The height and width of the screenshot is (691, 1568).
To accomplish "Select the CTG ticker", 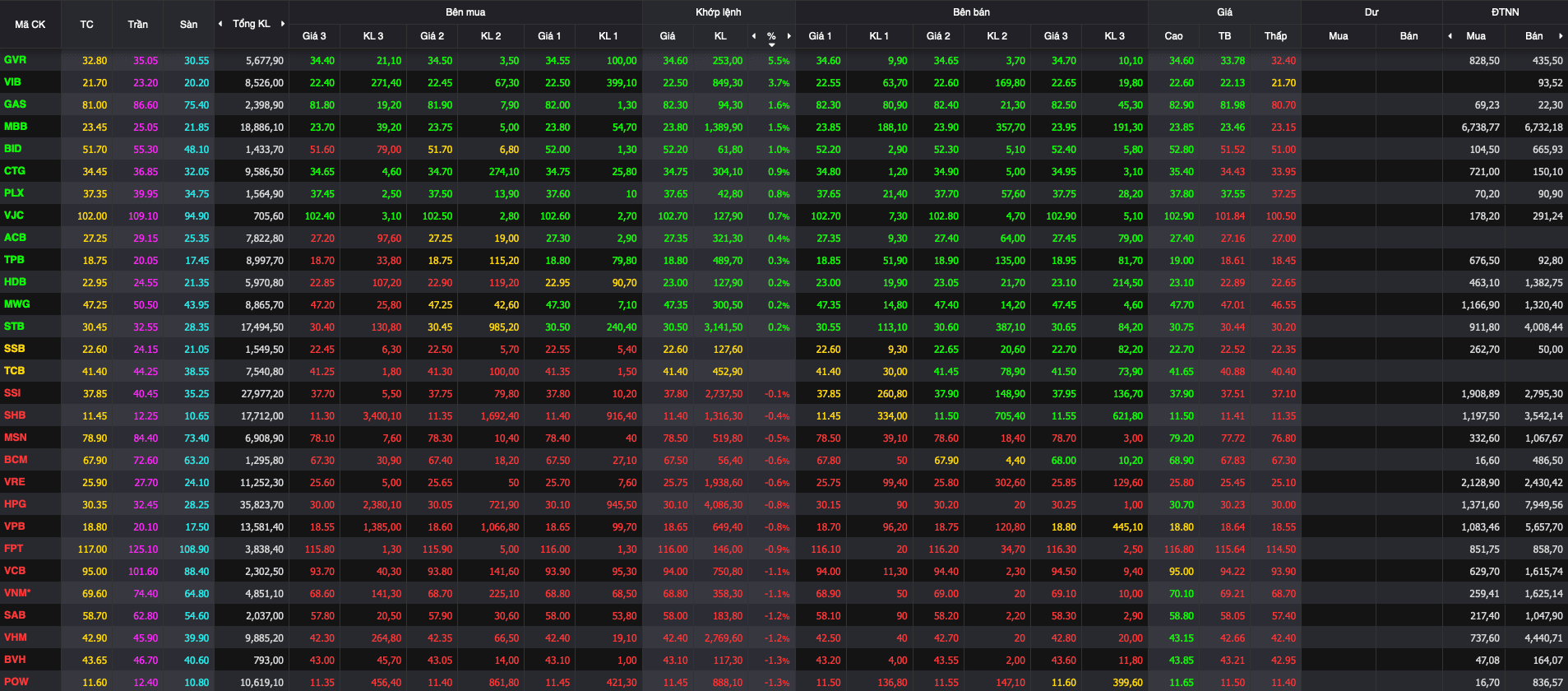I will click(x=15, y=171).
